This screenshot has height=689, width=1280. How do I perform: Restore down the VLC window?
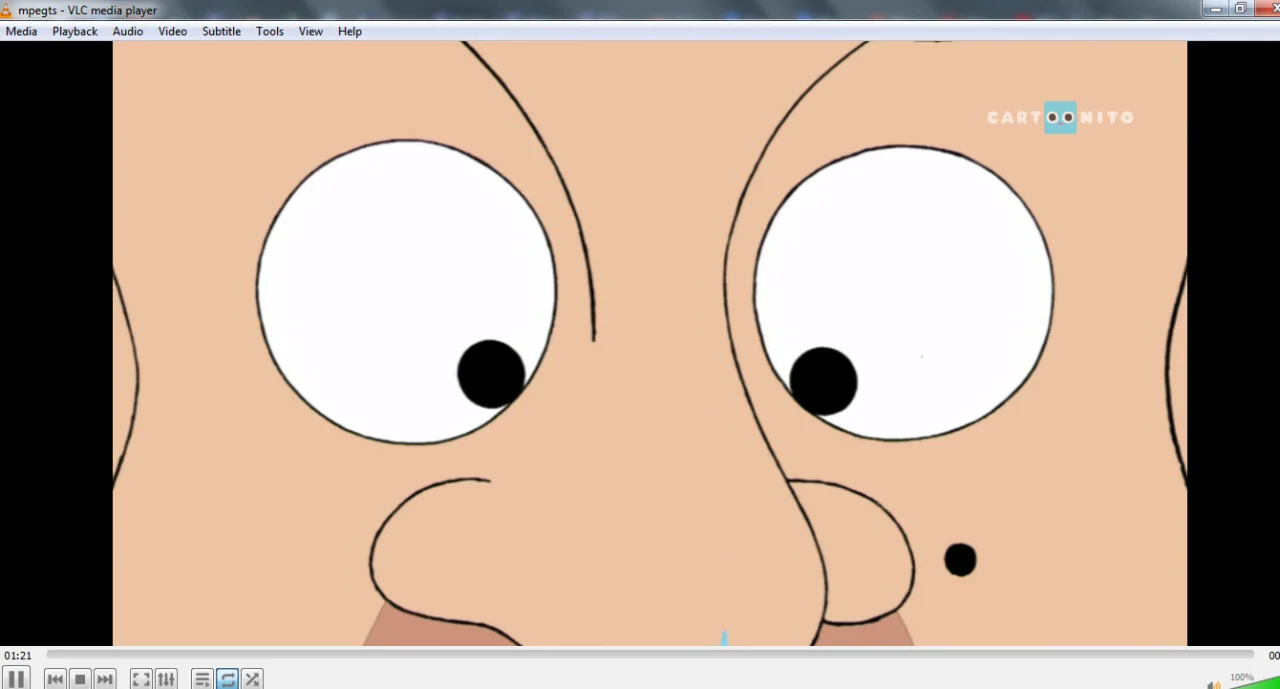click(x=1241, y=8)
